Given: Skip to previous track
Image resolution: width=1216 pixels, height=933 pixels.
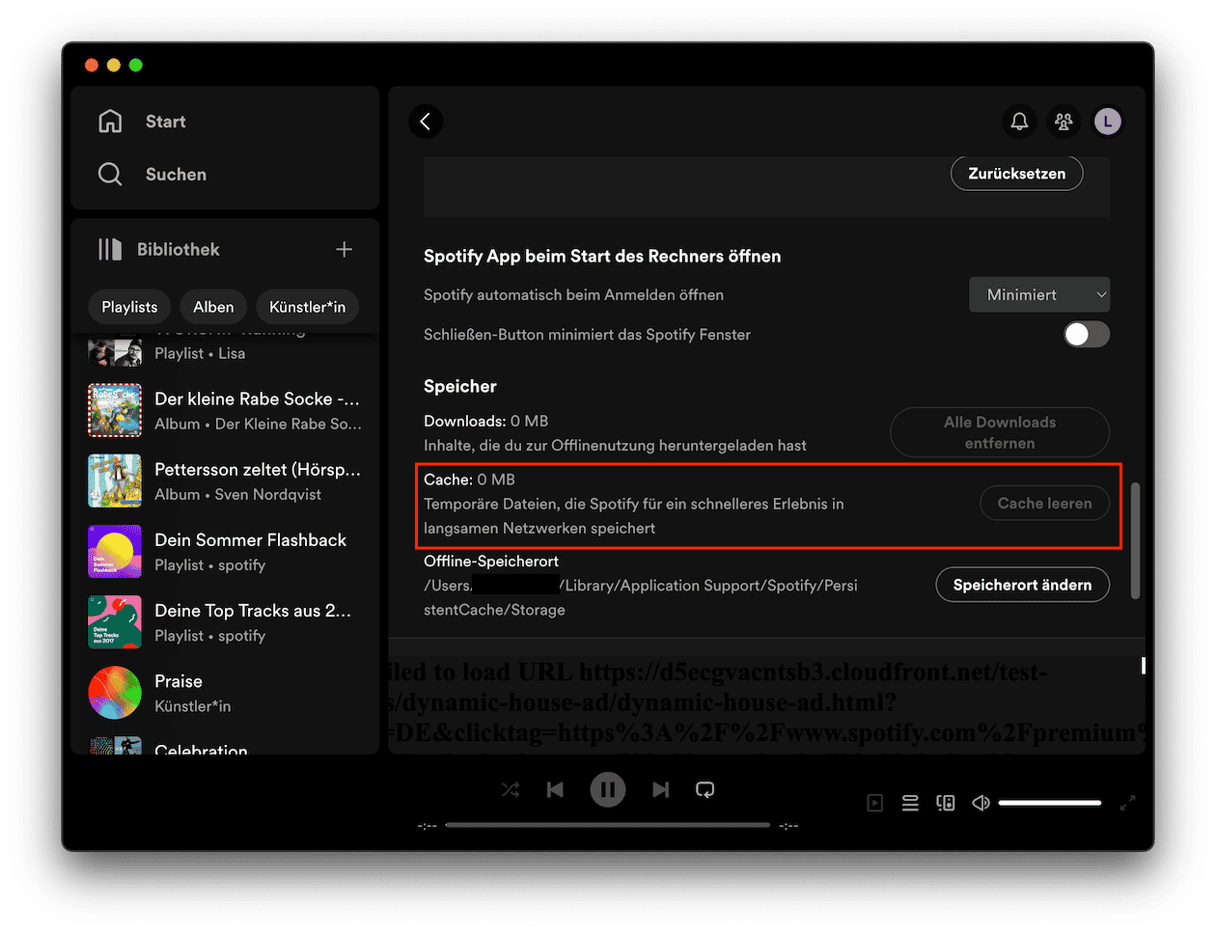Looking at the screenshot, I should [x=555, y=789].
